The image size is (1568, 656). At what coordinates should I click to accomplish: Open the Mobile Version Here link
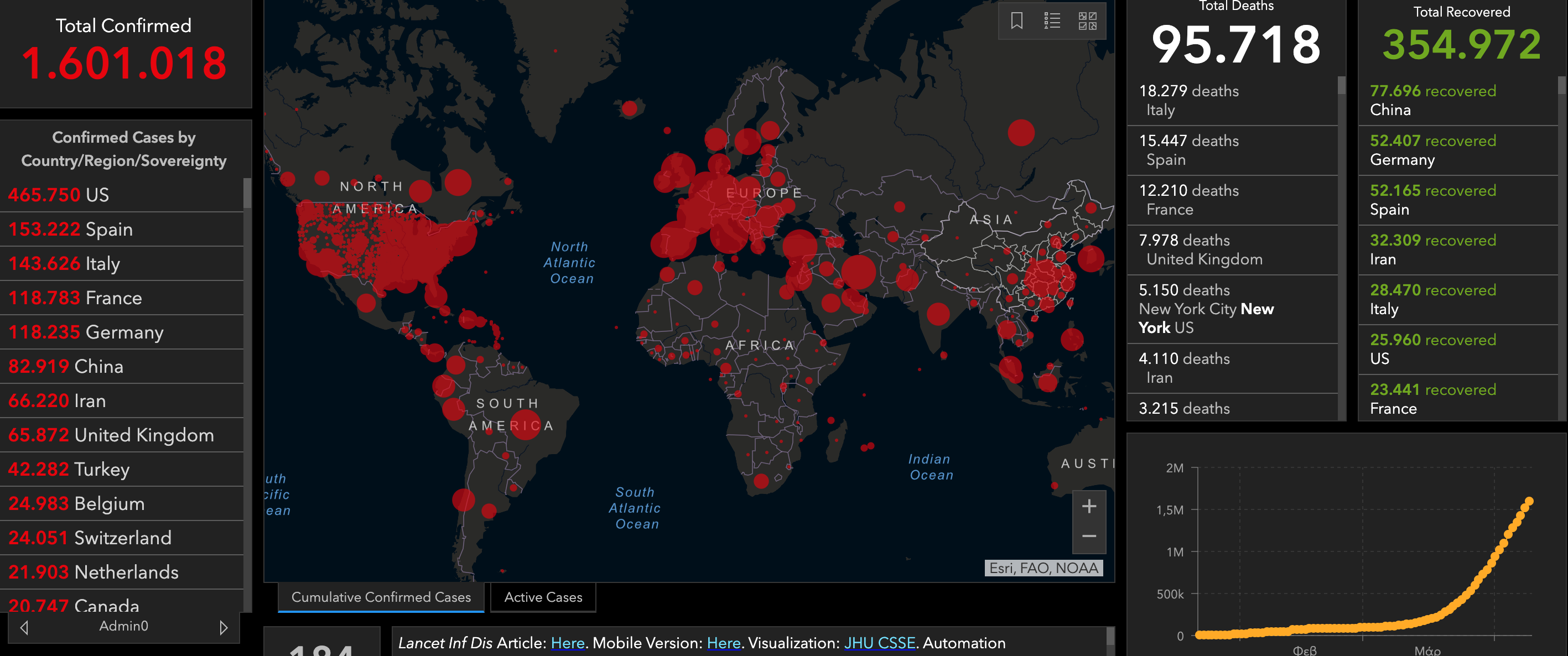point(723,643)
